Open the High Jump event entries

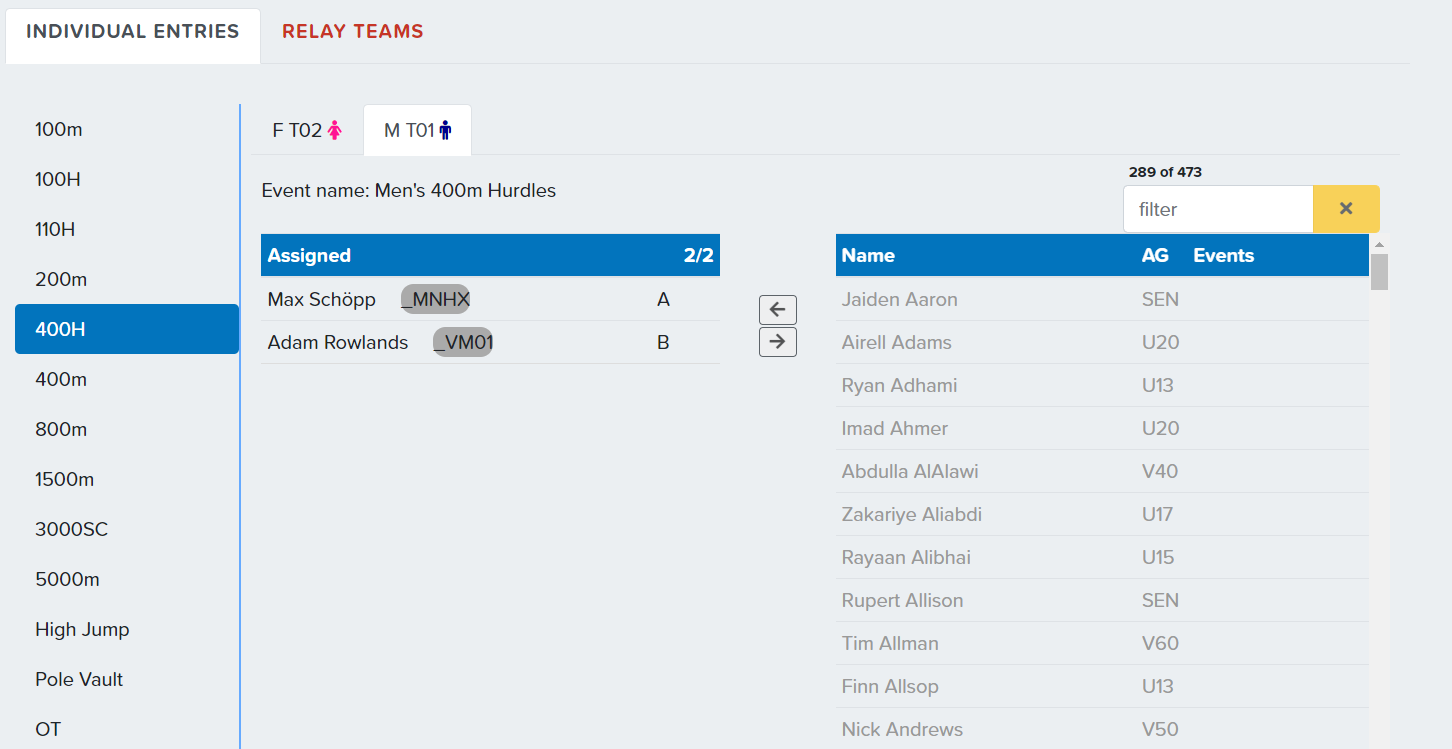pos(82,629)
